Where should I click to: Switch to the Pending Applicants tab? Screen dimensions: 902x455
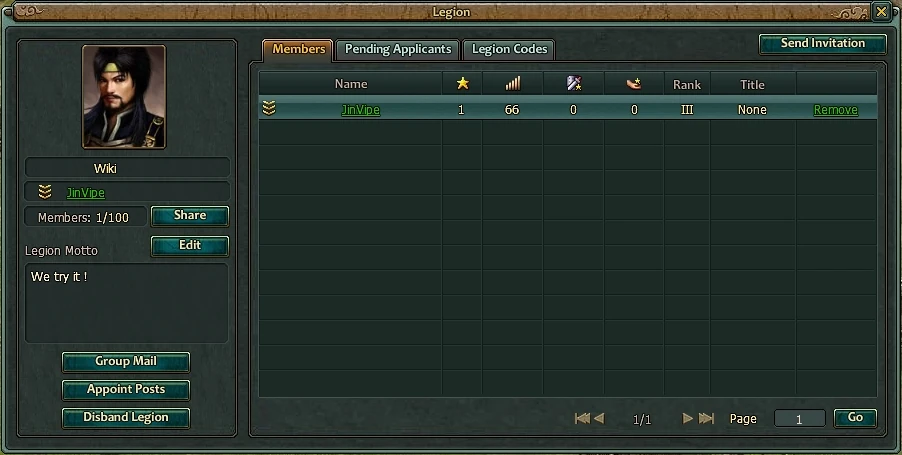click(x=398, y=49)
